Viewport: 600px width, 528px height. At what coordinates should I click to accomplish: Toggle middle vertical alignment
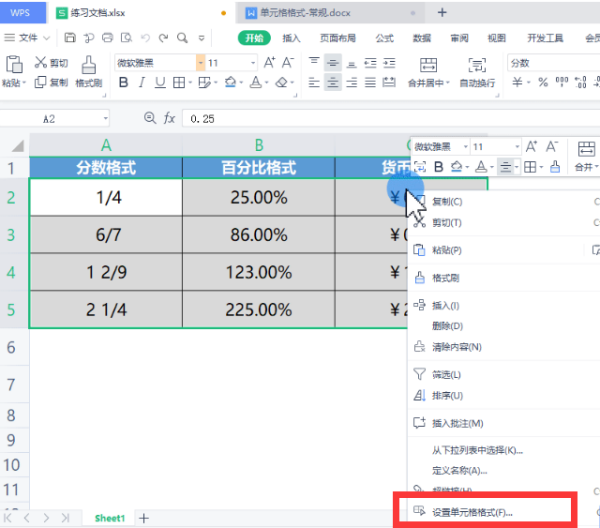coord(333,62)
